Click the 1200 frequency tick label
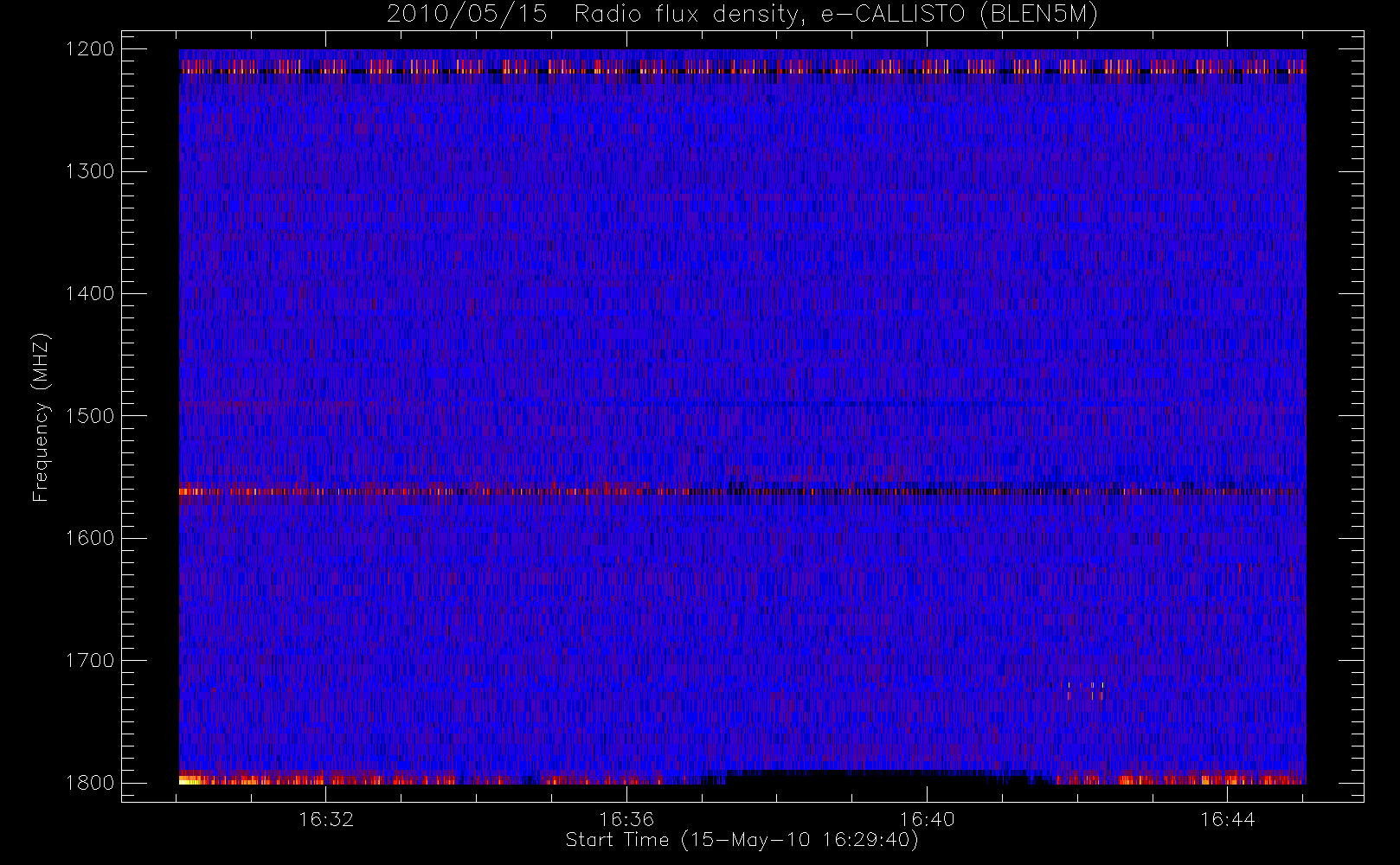 90,49
